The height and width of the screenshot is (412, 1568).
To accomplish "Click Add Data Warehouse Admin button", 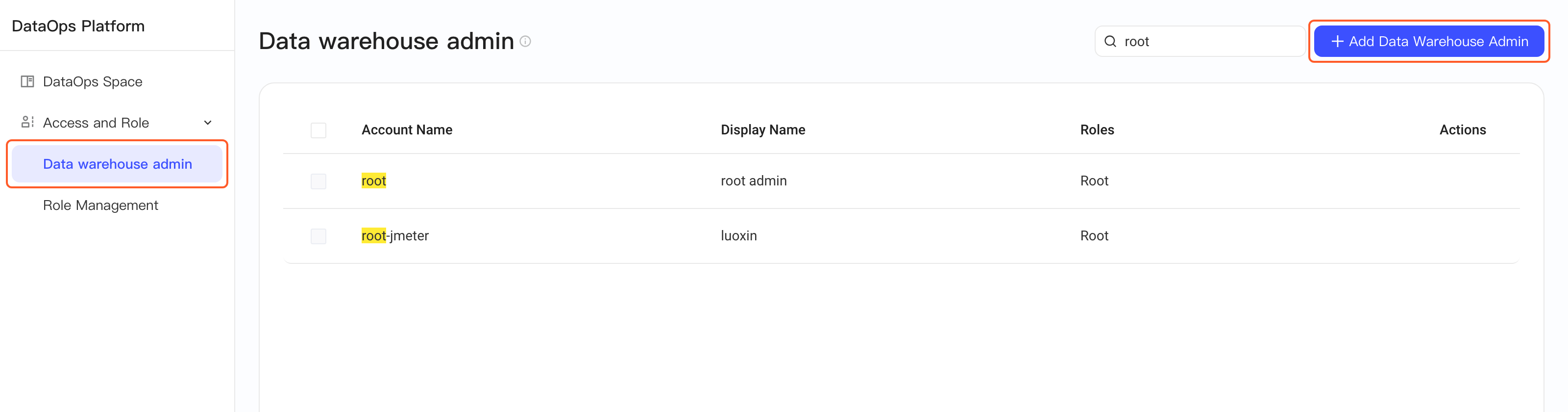I will coord(1429,41).
